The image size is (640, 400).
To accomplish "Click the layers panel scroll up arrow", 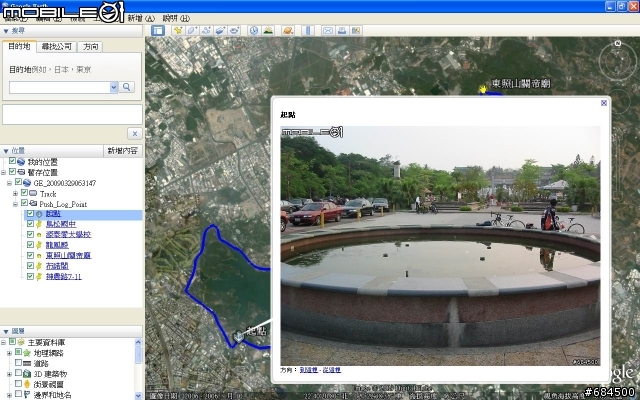I will tap(138, 342).
